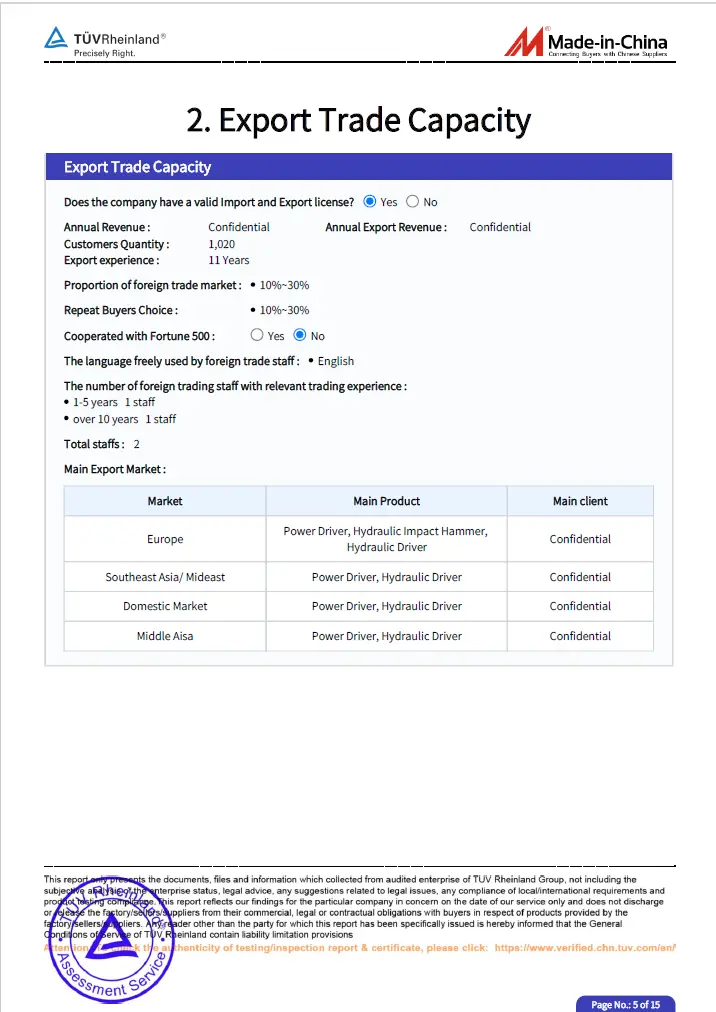Click the Total staffs value 2
716x1012 pixels.
click(136, 444)
